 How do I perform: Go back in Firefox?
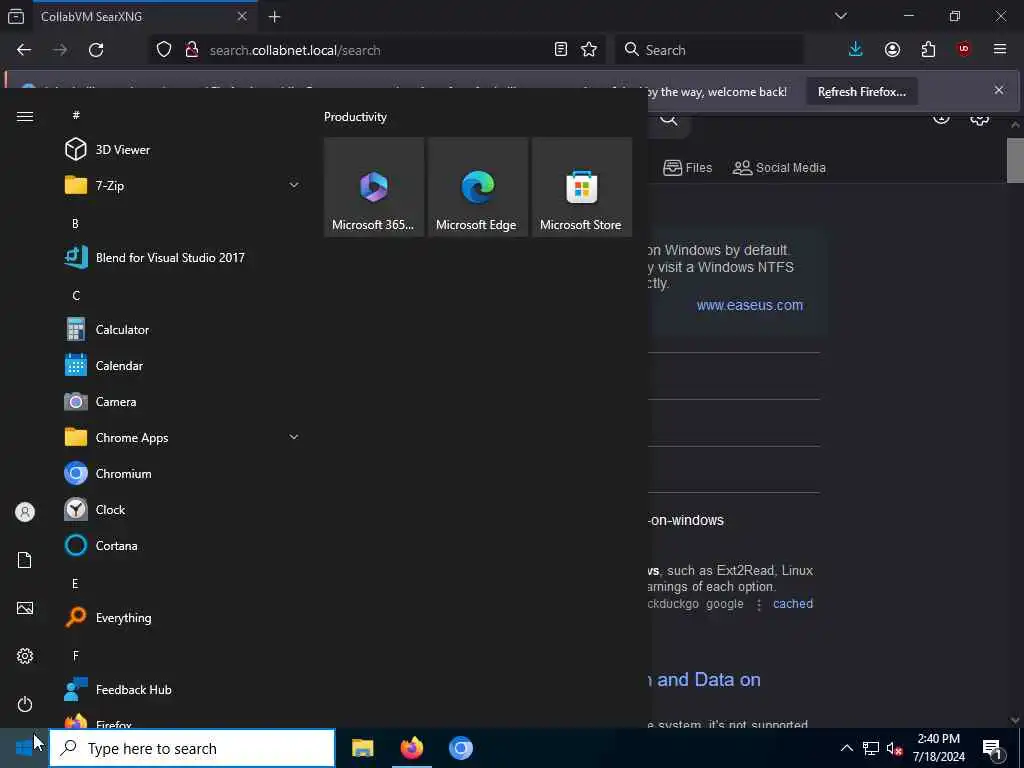[x=24, y=50]
